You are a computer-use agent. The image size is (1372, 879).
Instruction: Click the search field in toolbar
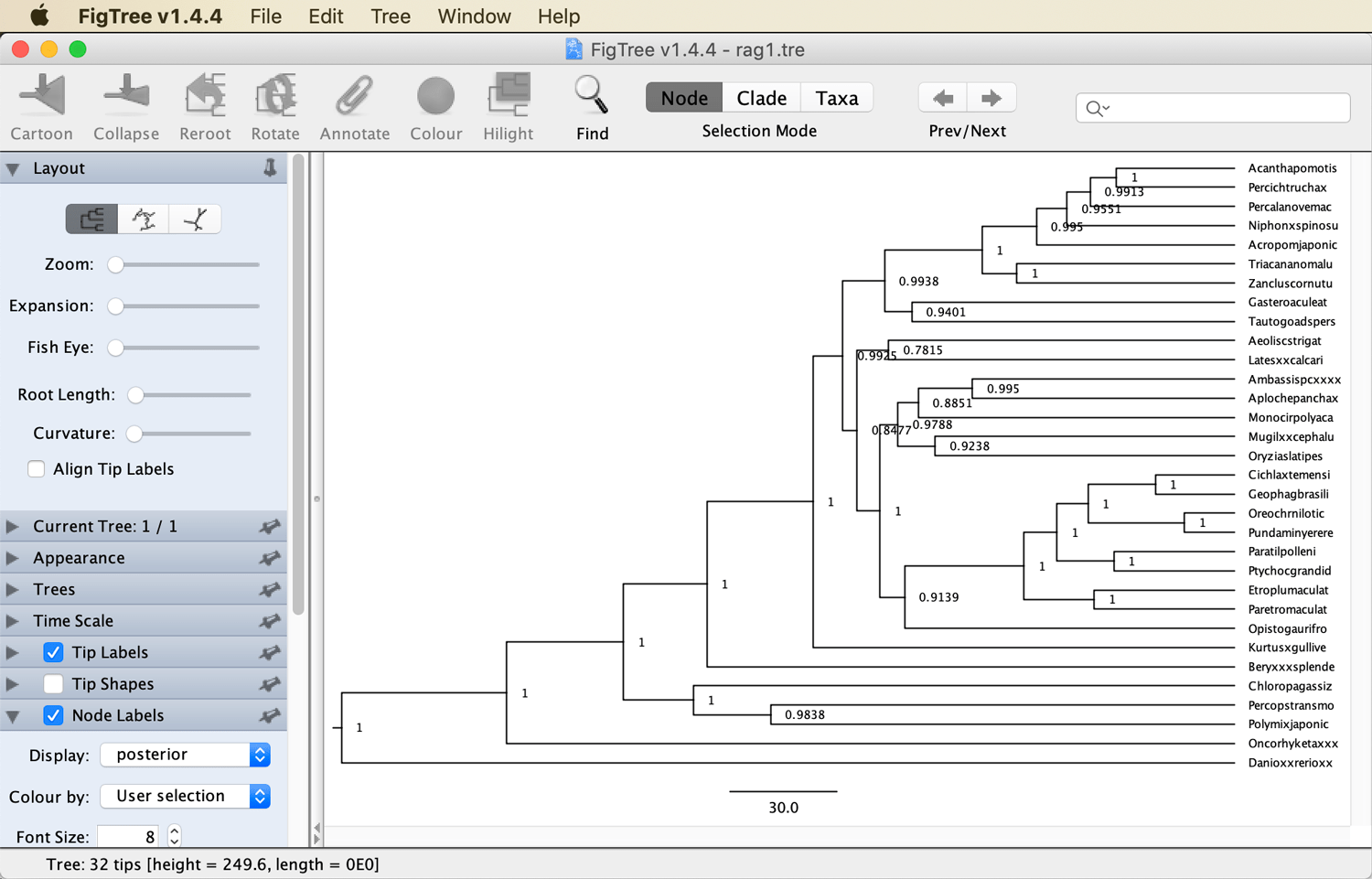click(1213, 108)
